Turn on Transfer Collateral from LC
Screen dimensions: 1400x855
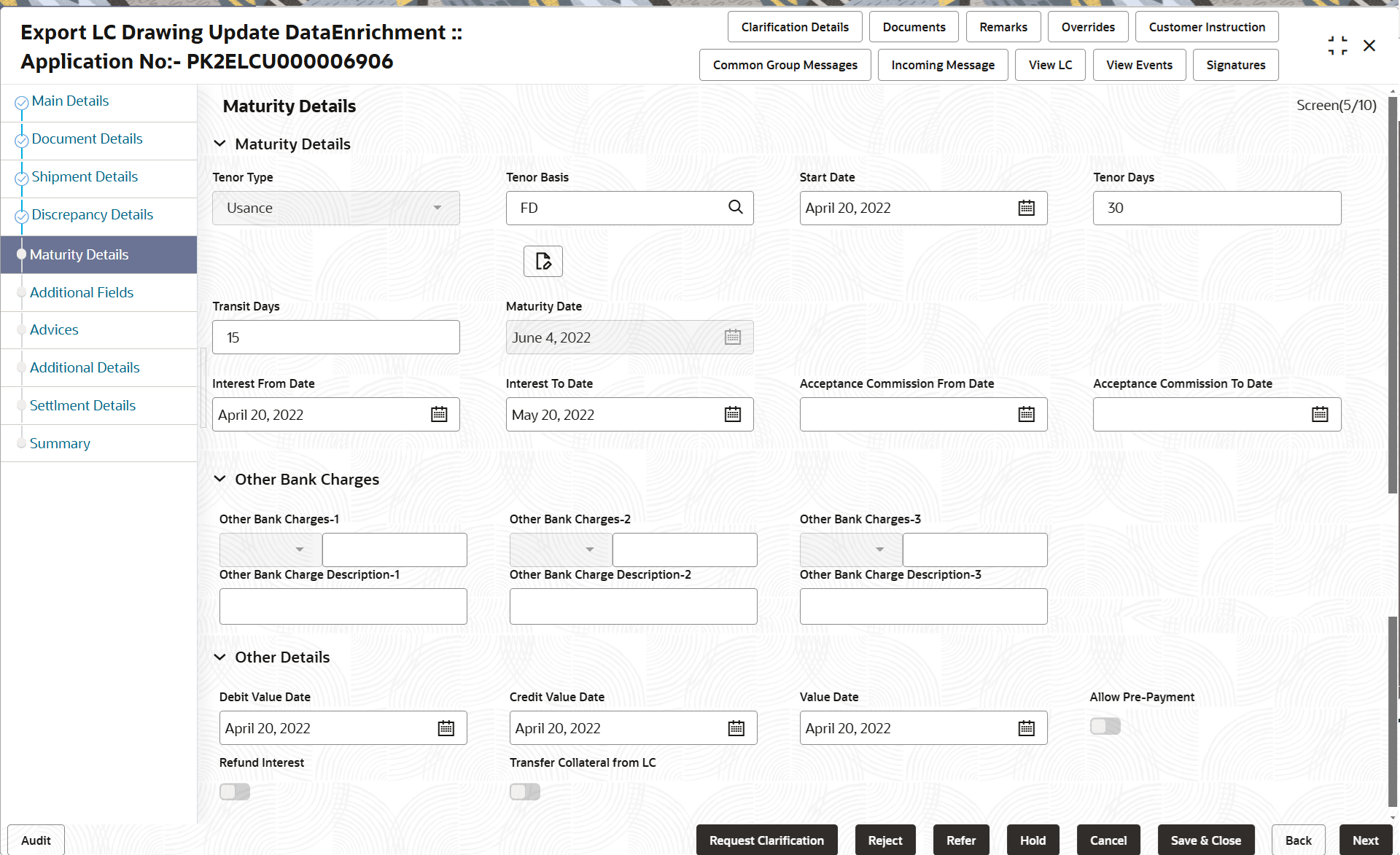pos(525,792)
